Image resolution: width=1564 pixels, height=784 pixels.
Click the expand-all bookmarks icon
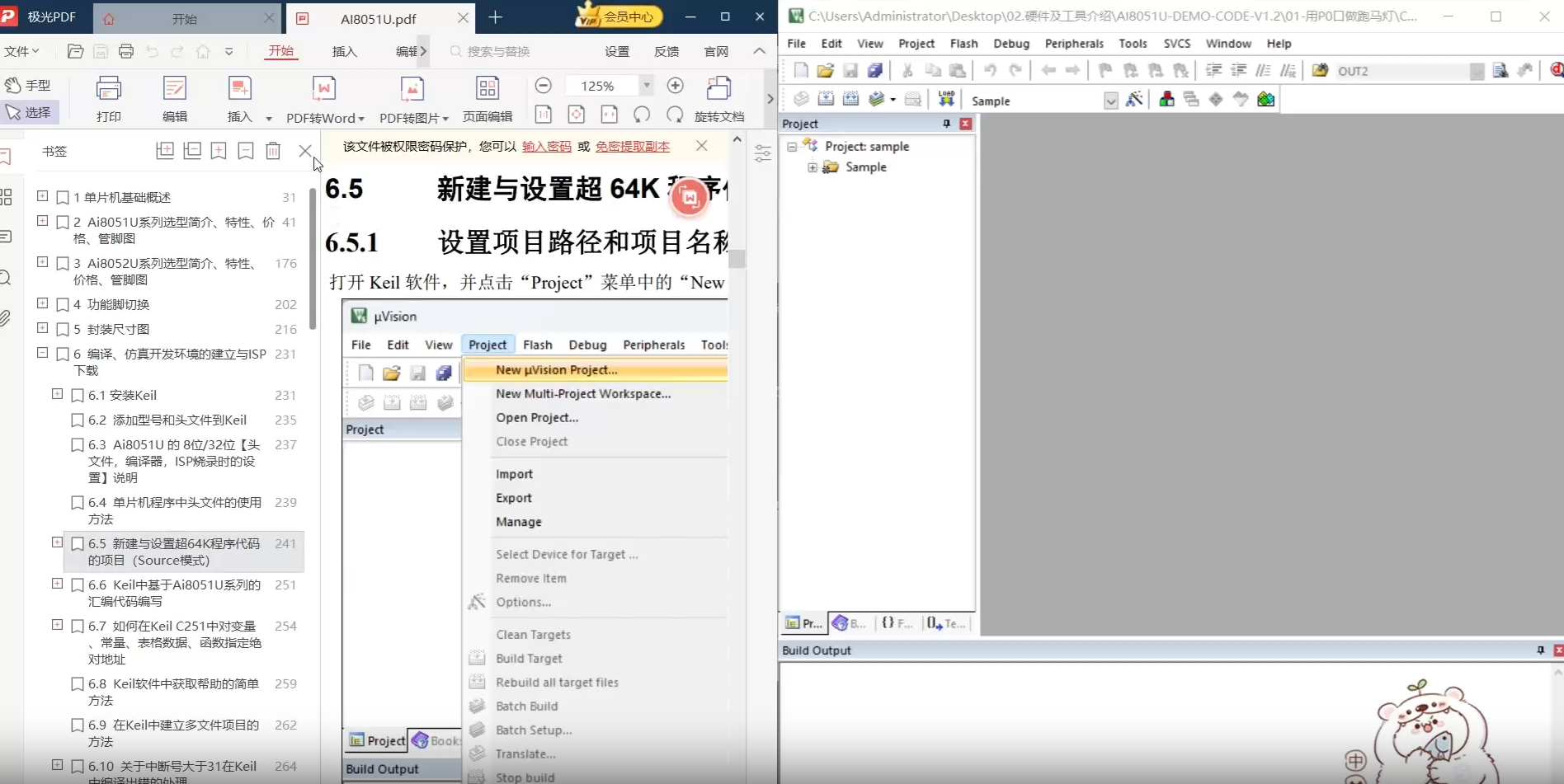pos(165,151)
